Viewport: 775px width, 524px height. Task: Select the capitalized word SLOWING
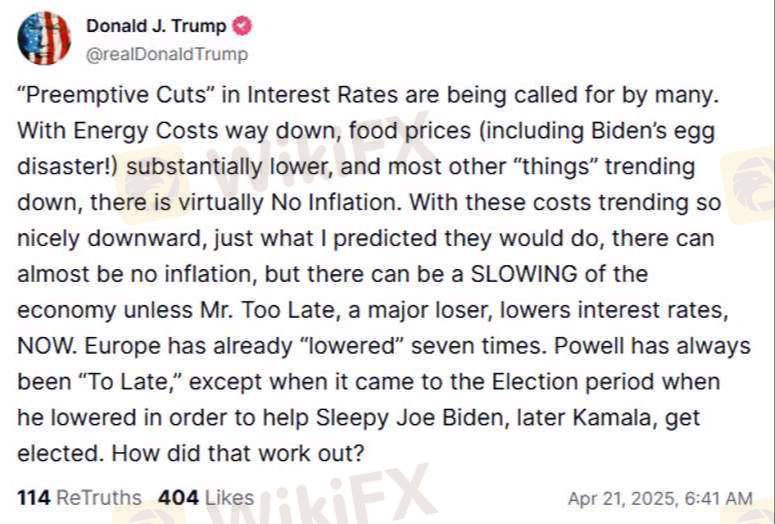click(524, 274)
